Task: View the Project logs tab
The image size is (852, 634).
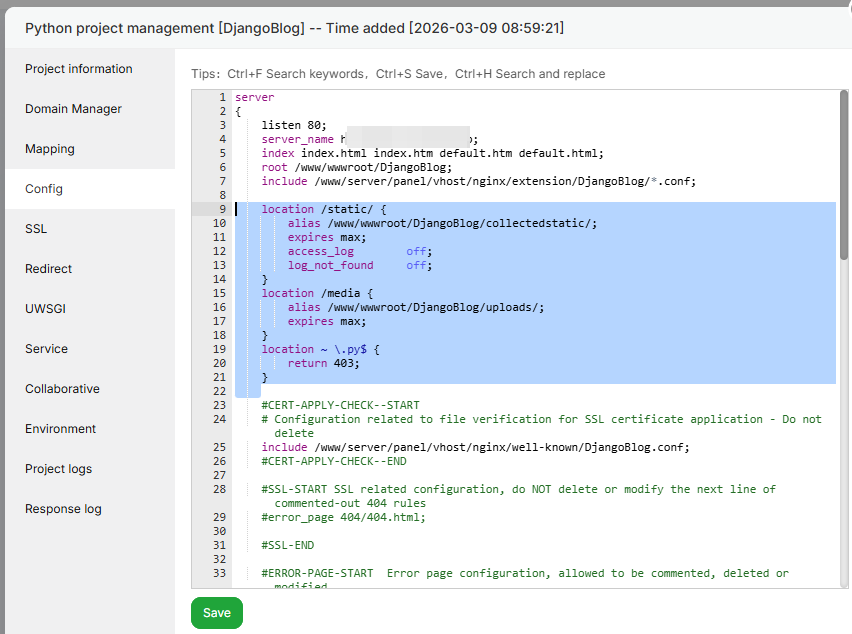Action: click(58, 469)
